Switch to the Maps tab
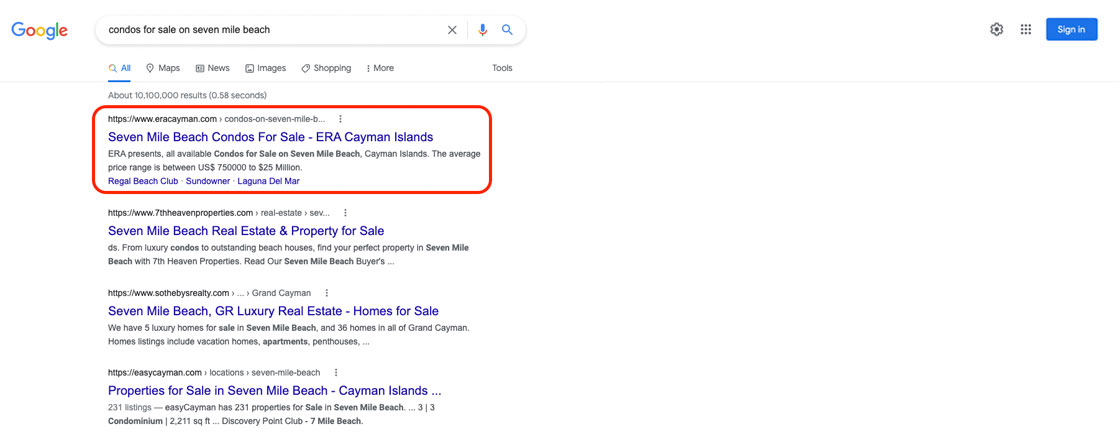 (163, 69)
